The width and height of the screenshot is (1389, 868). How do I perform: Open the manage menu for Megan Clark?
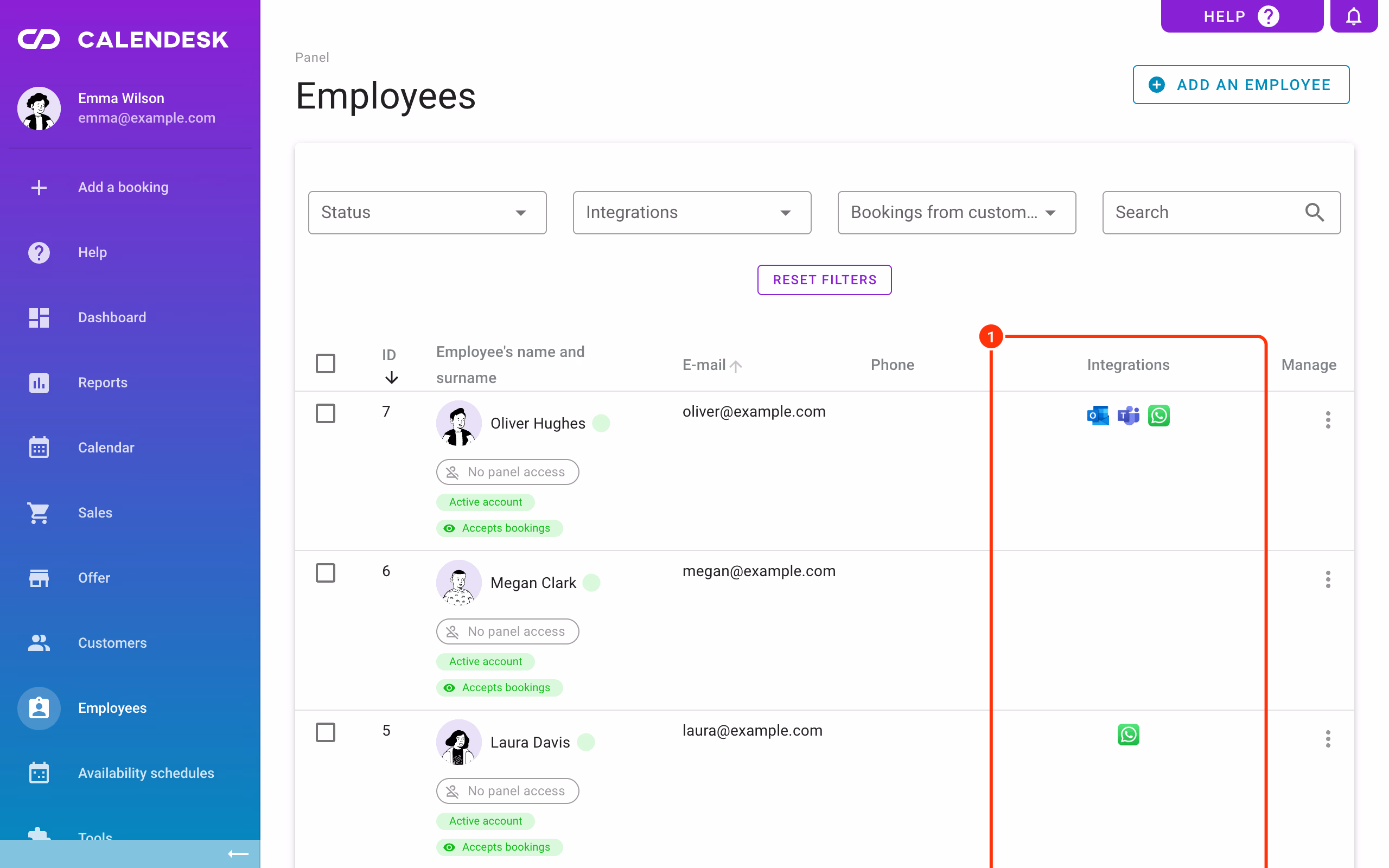[1328, 579]
